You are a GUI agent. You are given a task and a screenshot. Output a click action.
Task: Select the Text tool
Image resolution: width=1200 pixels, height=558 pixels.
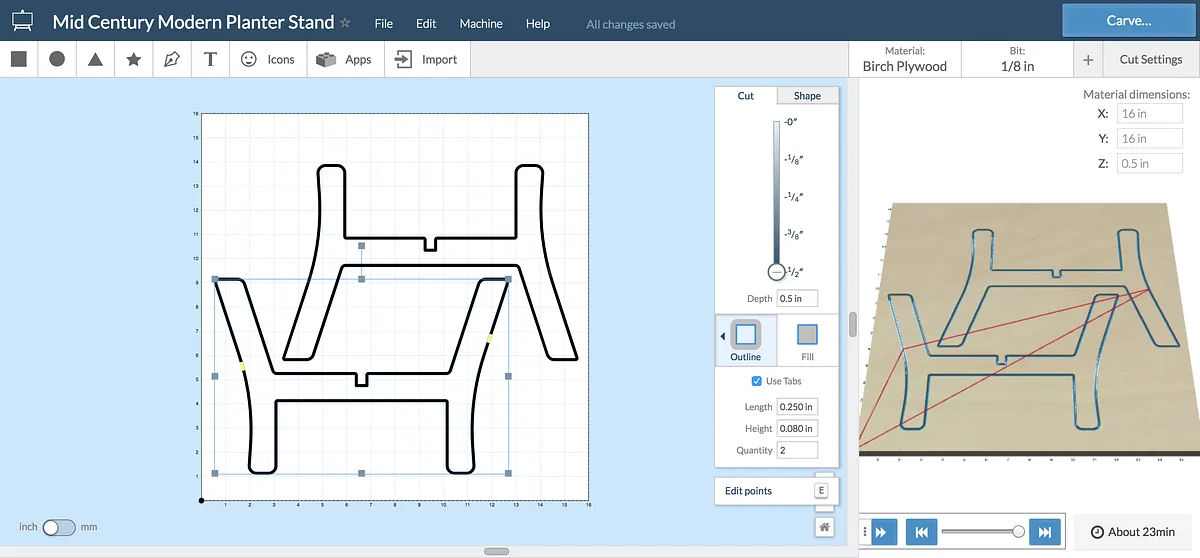pyautogui.click(x=210, y=59)
